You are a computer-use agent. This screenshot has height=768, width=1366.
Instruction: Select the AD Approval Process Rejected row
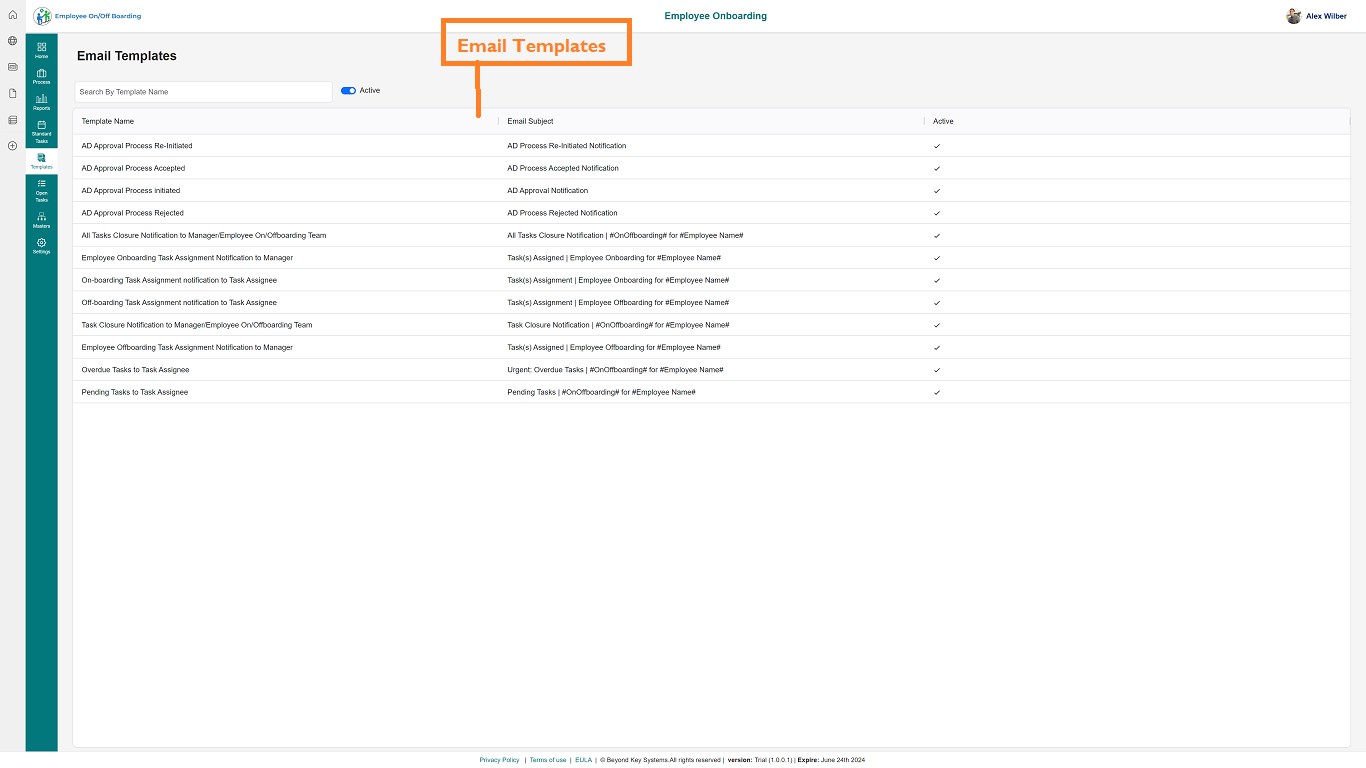coord(132,213)
